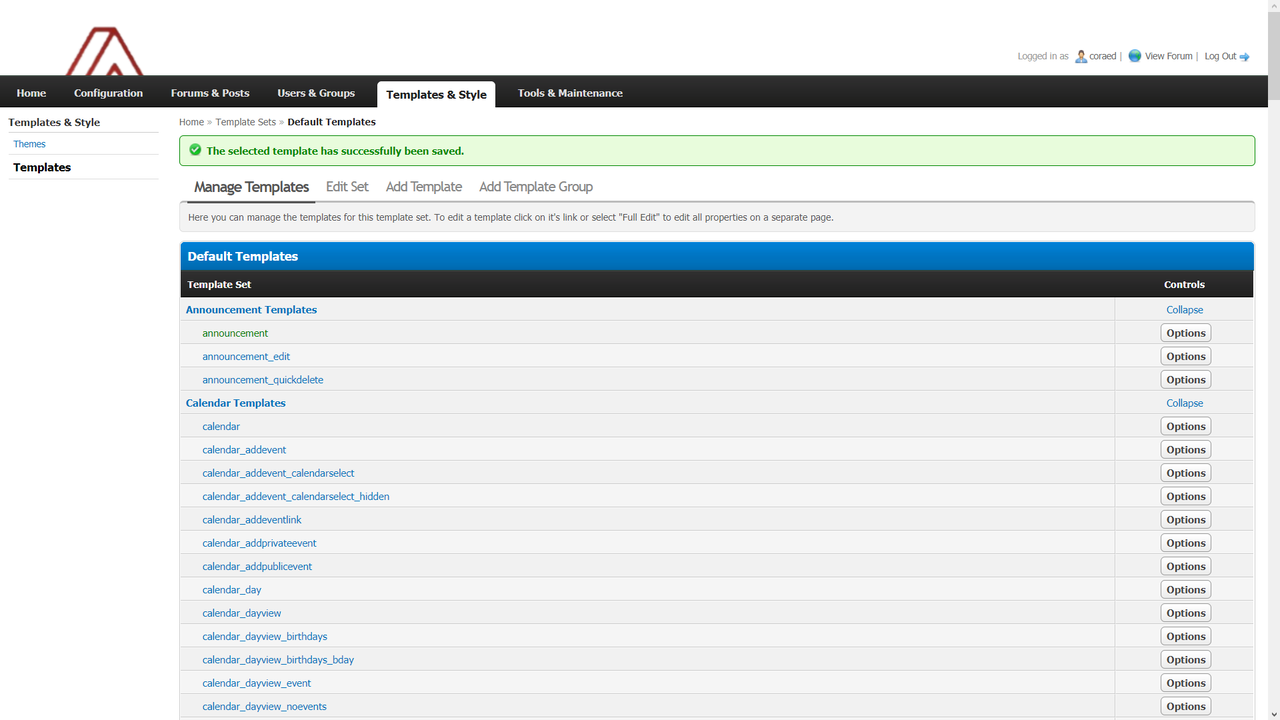Go to Home breadcrumb link

pos(191,122)
